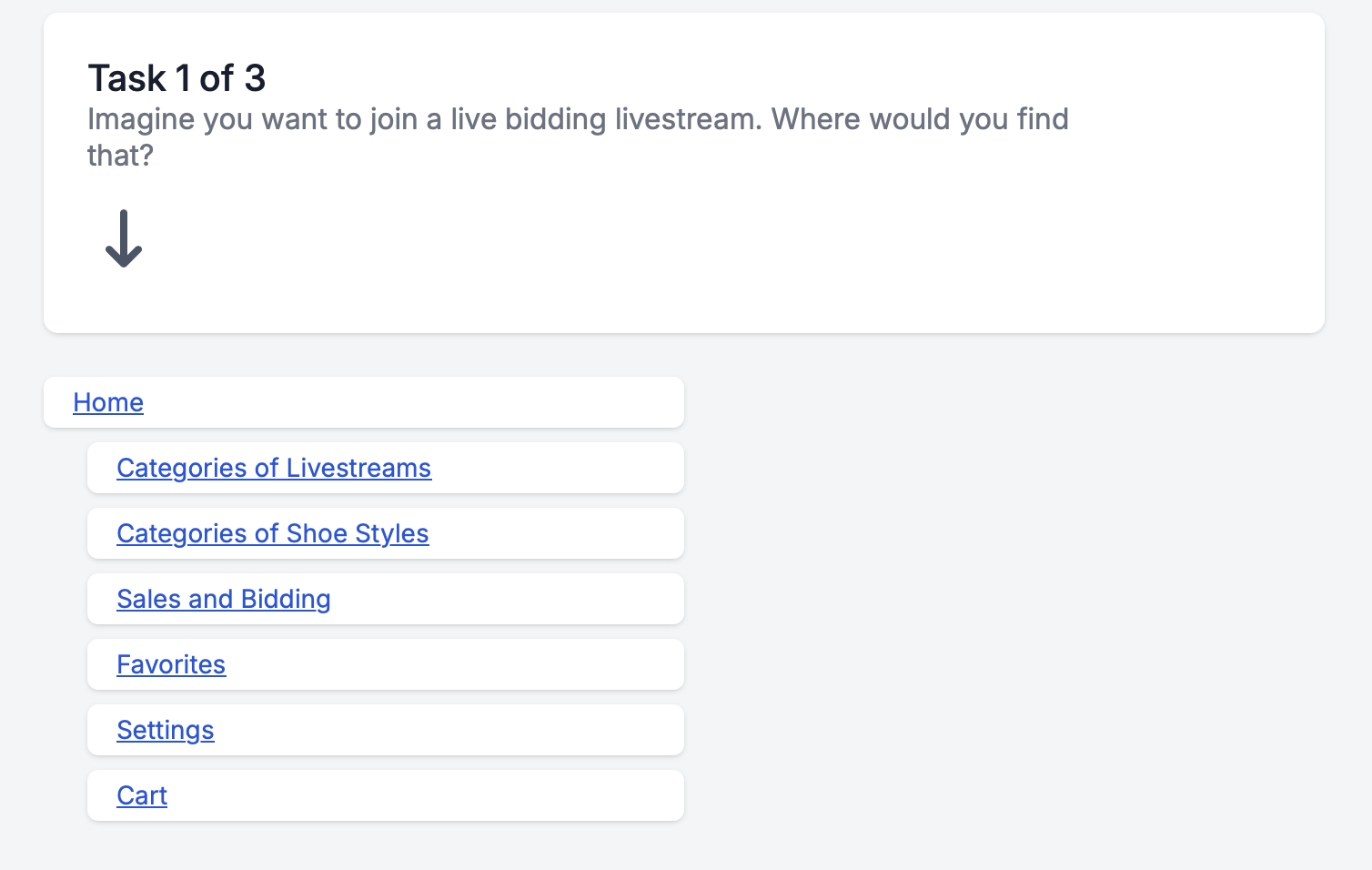Open the Settings link
The height and width of the screenshot is (870, 1372).
coord(166,730)
